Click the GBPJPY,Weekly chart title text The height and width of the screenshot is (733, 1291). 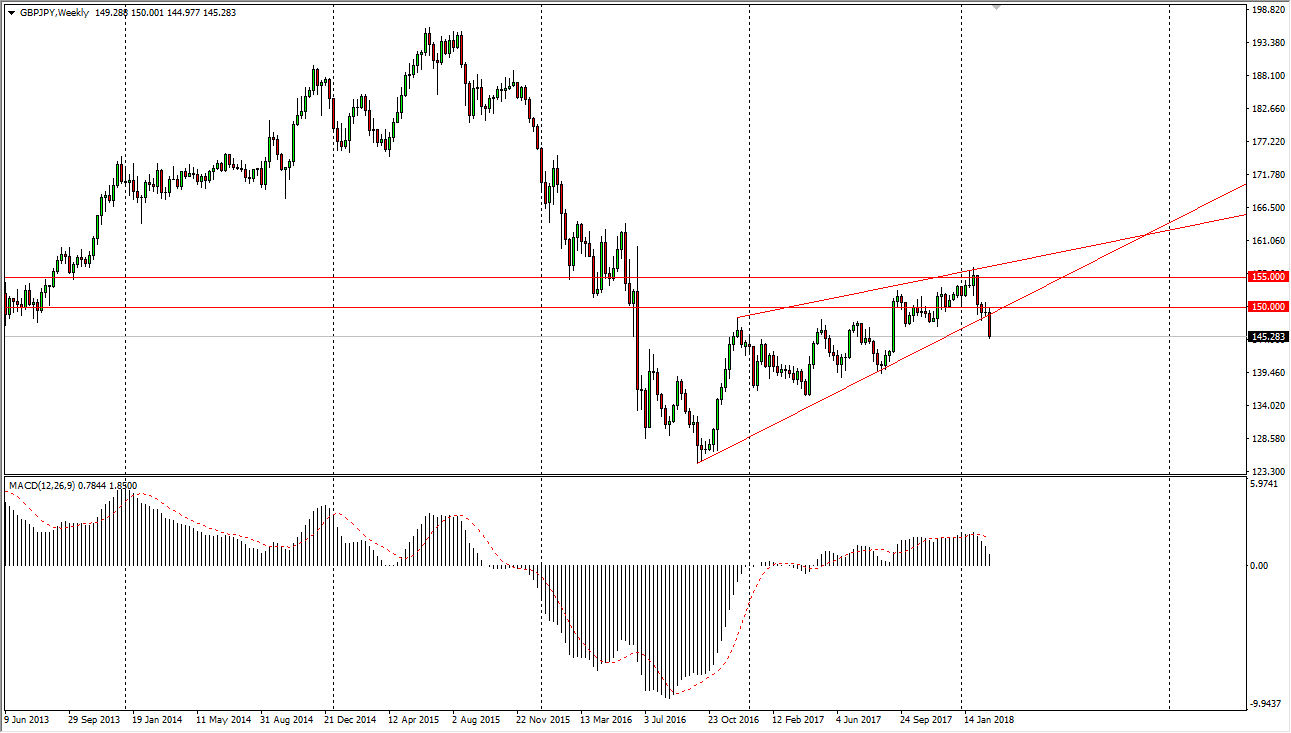[x=53, y=13]
